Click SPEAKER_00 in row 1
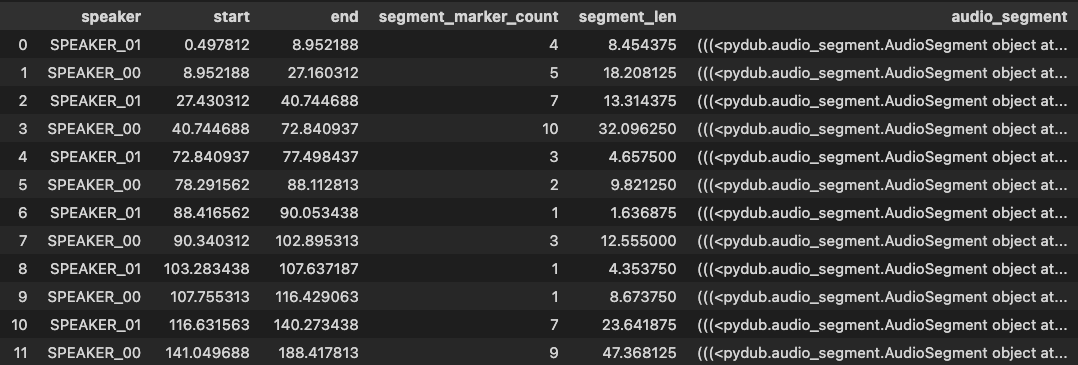The height and width of the screenshot is (365, 1078). [x=94, y=73]
